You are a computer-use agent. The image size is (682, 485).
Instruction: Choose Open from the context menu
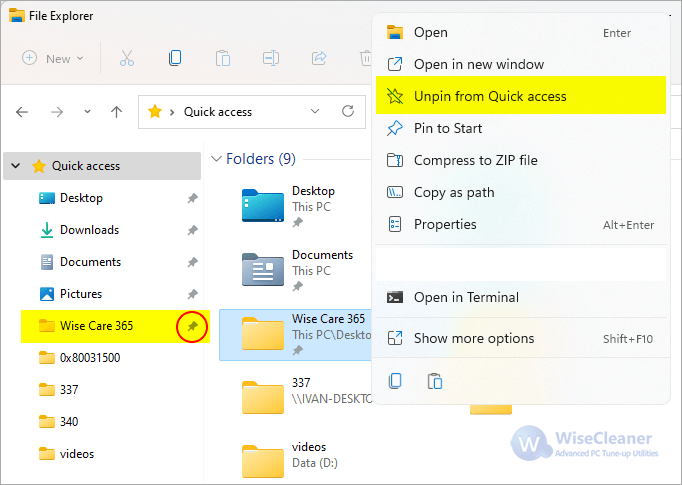pos(521,33)
